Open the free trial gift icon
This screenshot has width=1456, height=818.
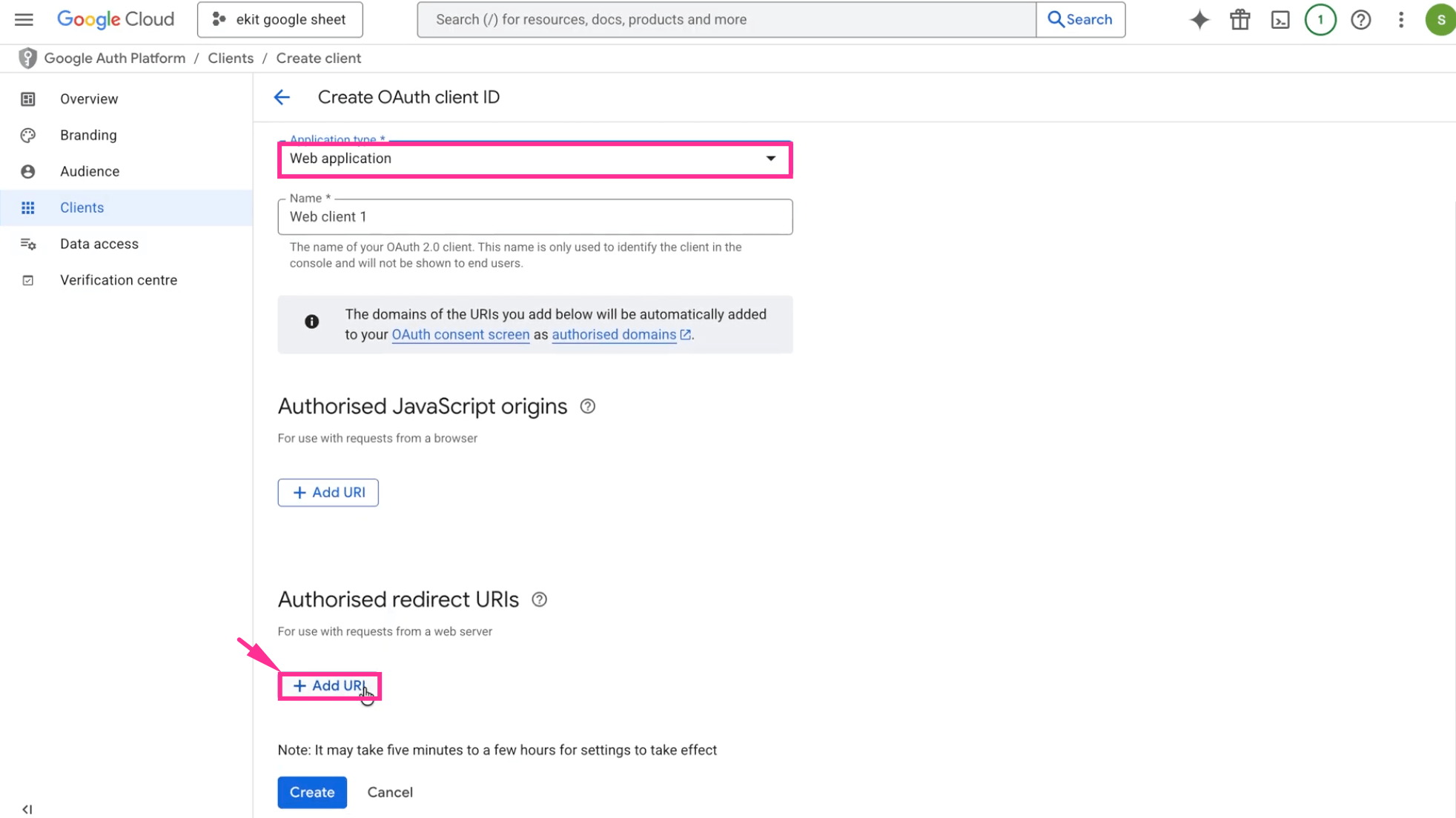1240,20
